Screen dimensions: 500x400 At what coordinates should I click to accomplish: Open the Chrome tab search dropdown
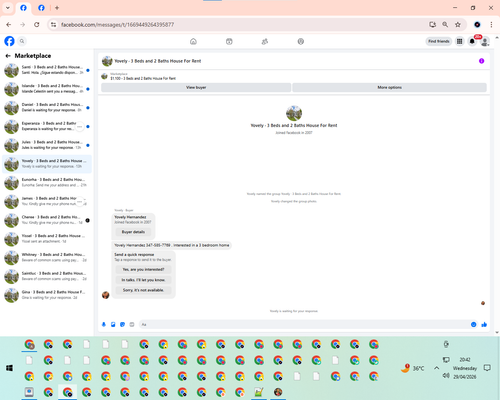pyautogui.click(x=8, y=8)
